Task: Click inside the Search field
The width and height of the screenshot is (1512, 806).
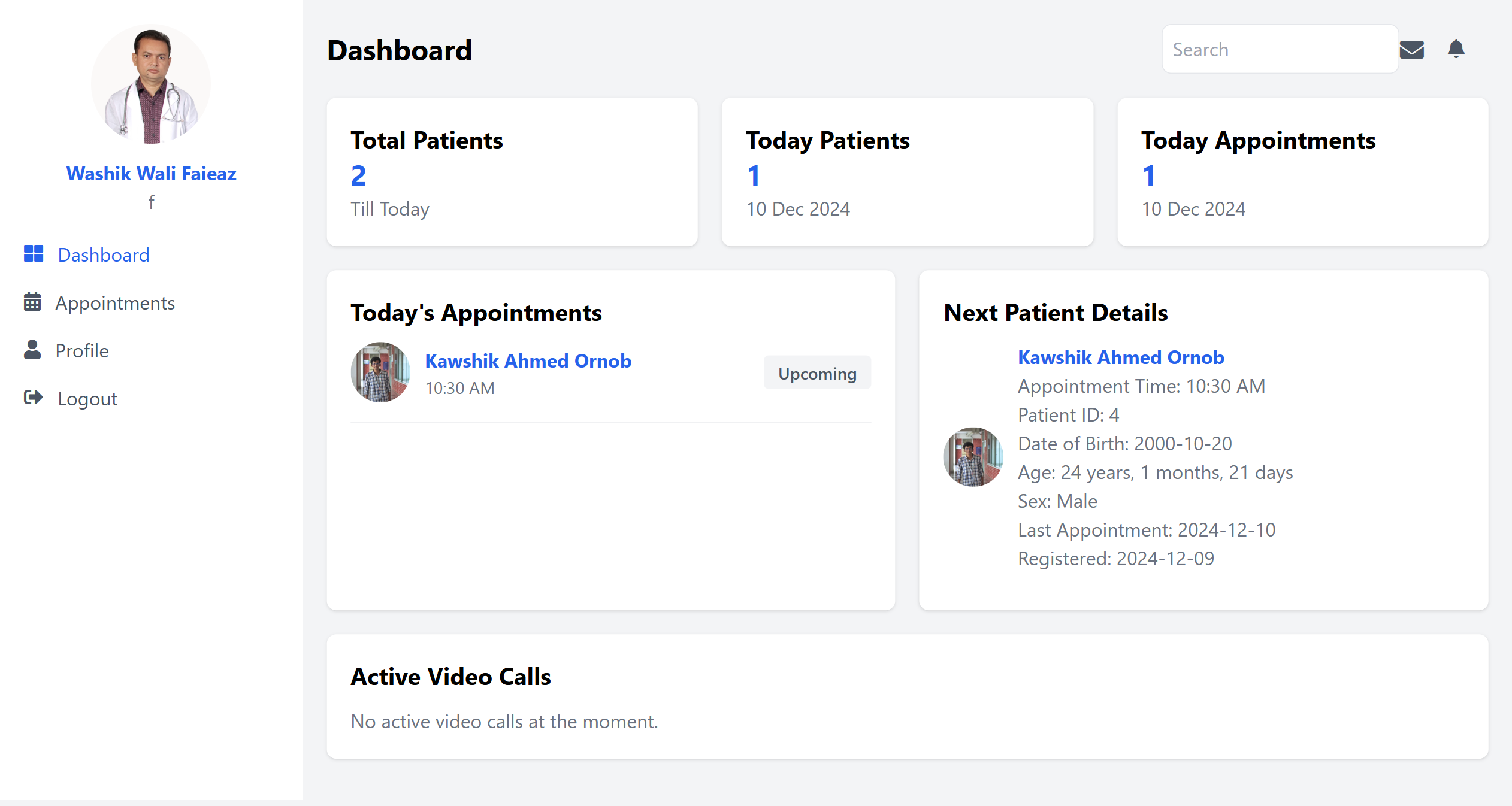Action: click(x=1279, y=49)
